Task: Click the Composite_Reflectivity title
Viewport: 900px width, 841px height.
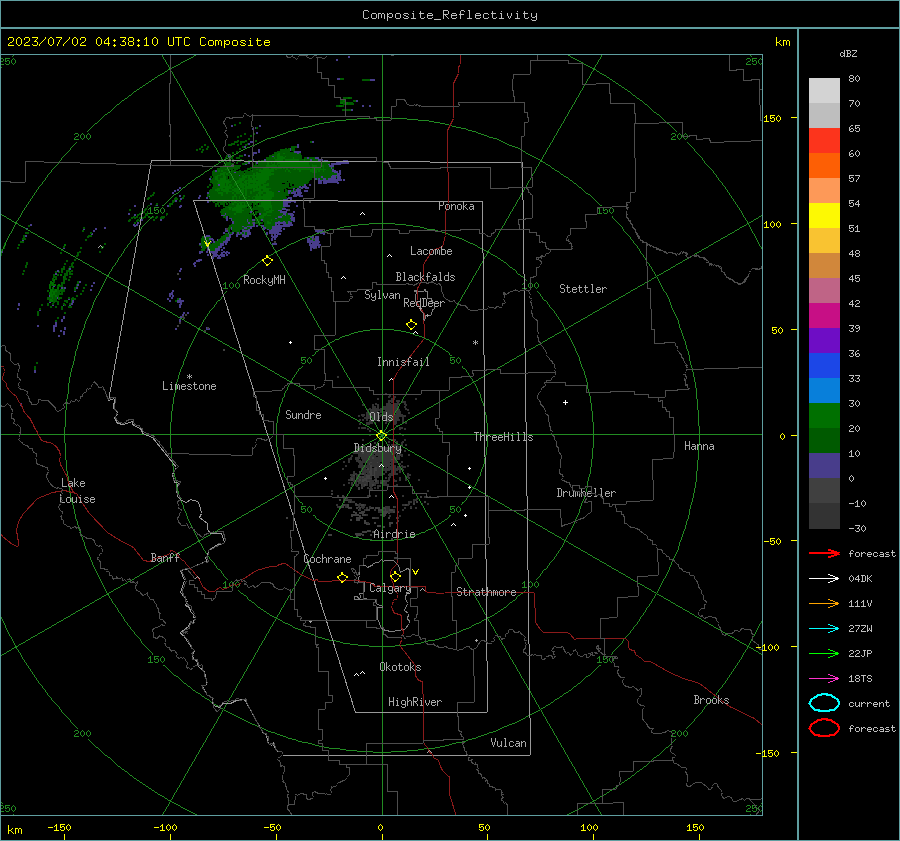Action: (450, 15)
